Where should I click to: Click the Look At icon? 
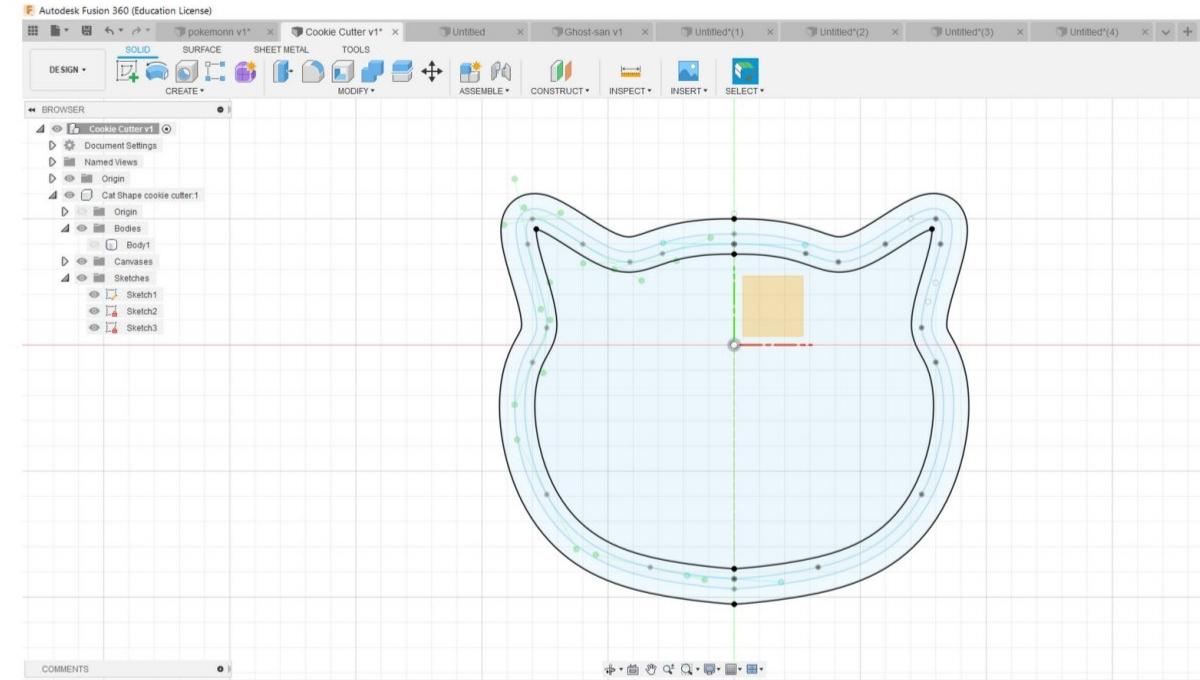[632, 669]
